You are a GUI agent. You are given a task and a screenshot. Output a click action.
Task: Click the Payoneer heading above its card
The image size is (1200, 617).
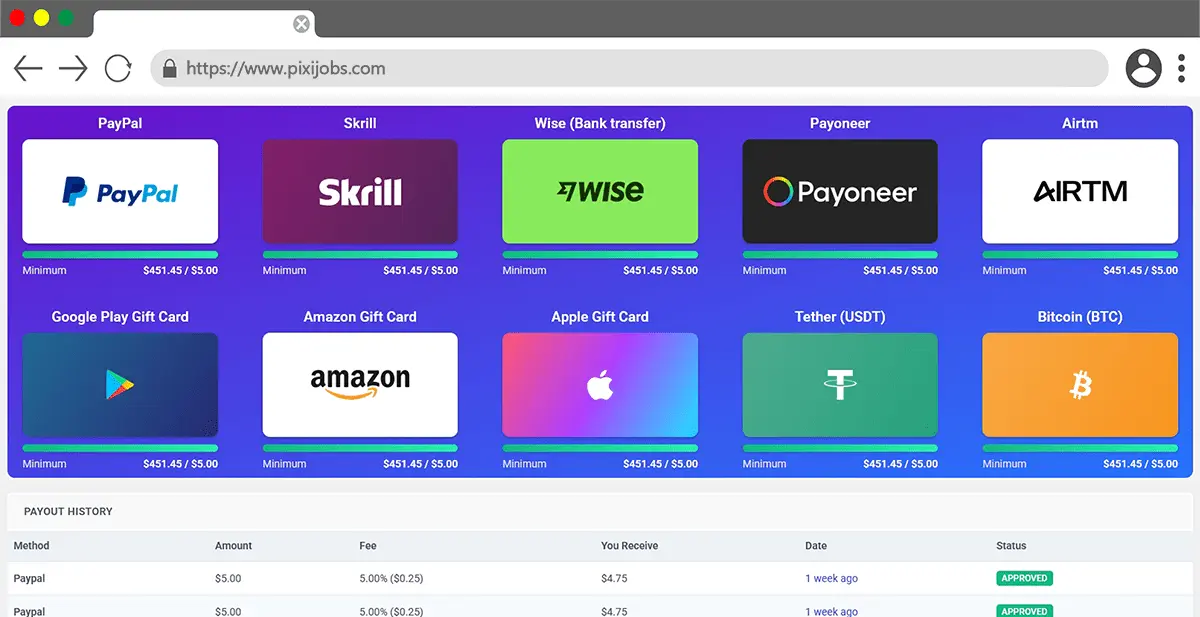coord(840,123)
